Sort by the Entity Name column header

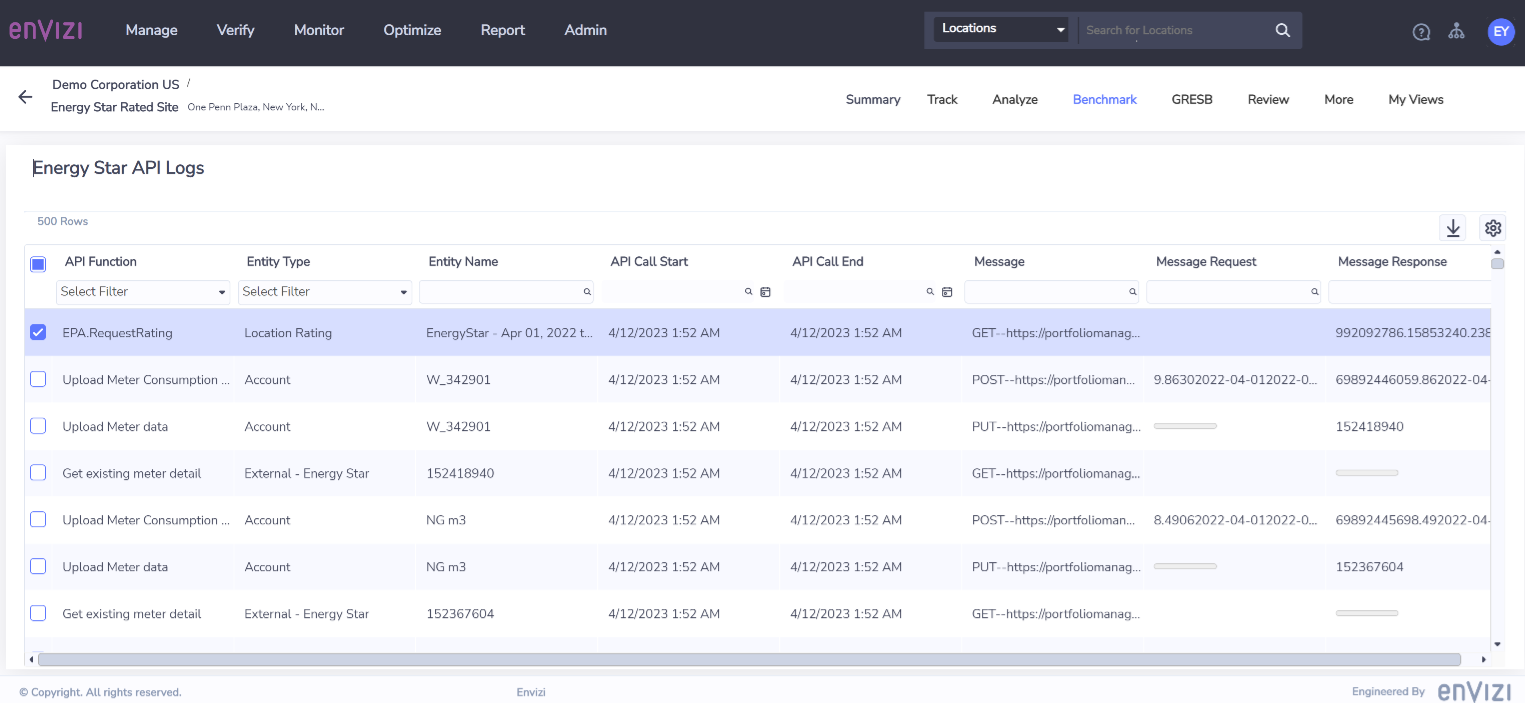click(x=464, y=262)
